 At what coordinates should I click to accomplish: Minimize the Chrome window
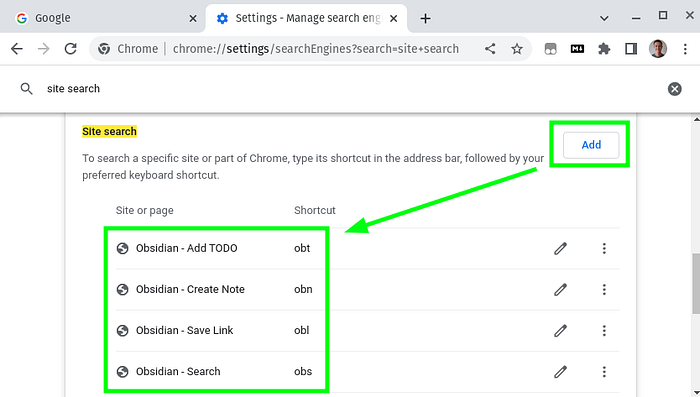pos(636,18)
